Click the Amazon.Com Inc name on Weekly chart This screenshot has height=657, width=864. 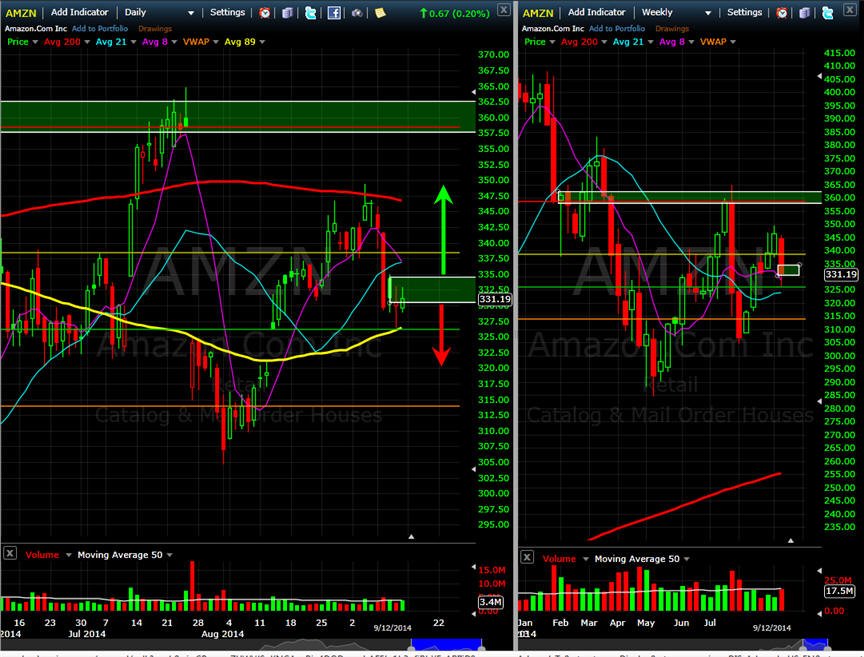553,29
